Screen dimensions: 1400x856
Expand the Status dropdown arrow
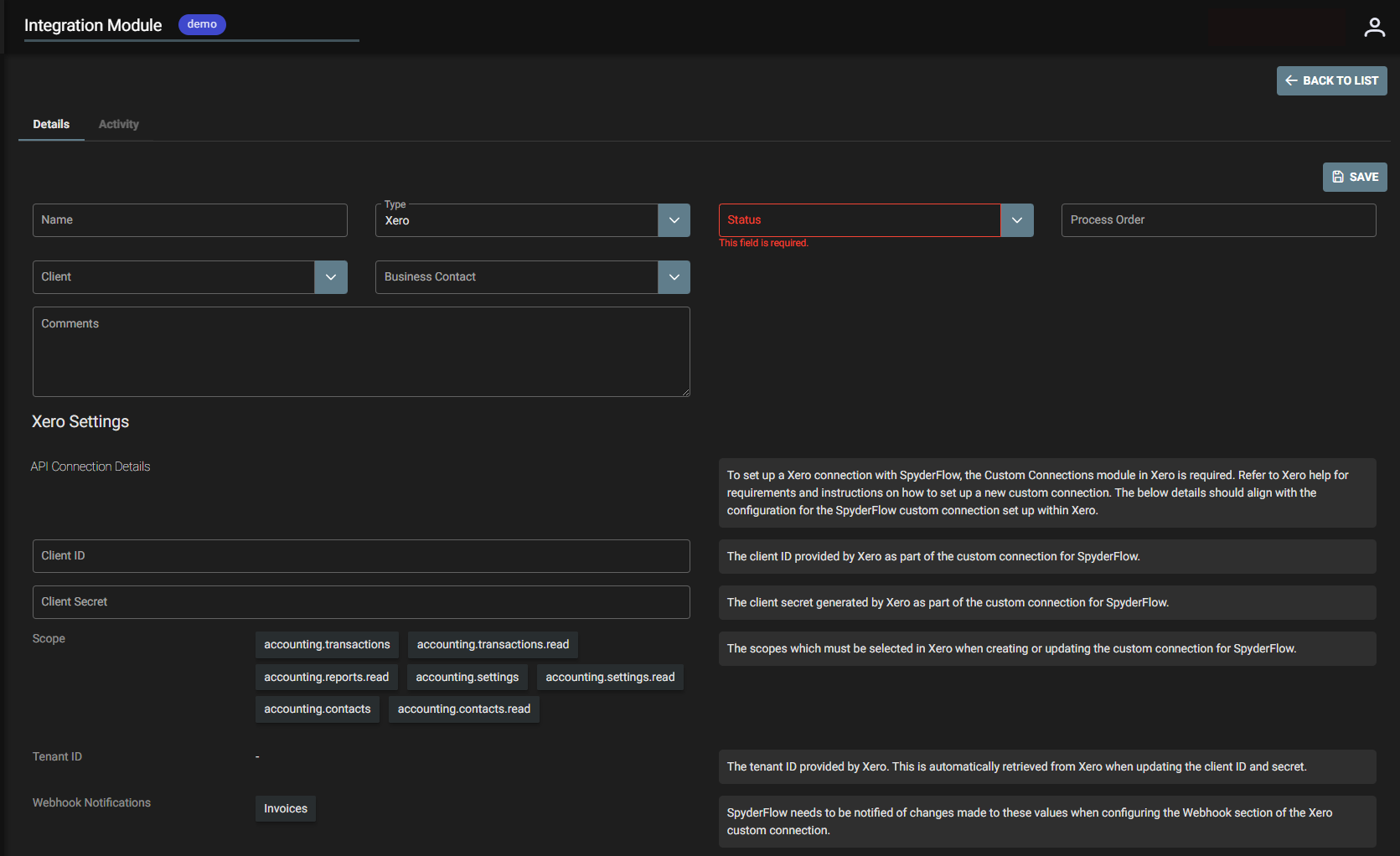point(1017,220)
